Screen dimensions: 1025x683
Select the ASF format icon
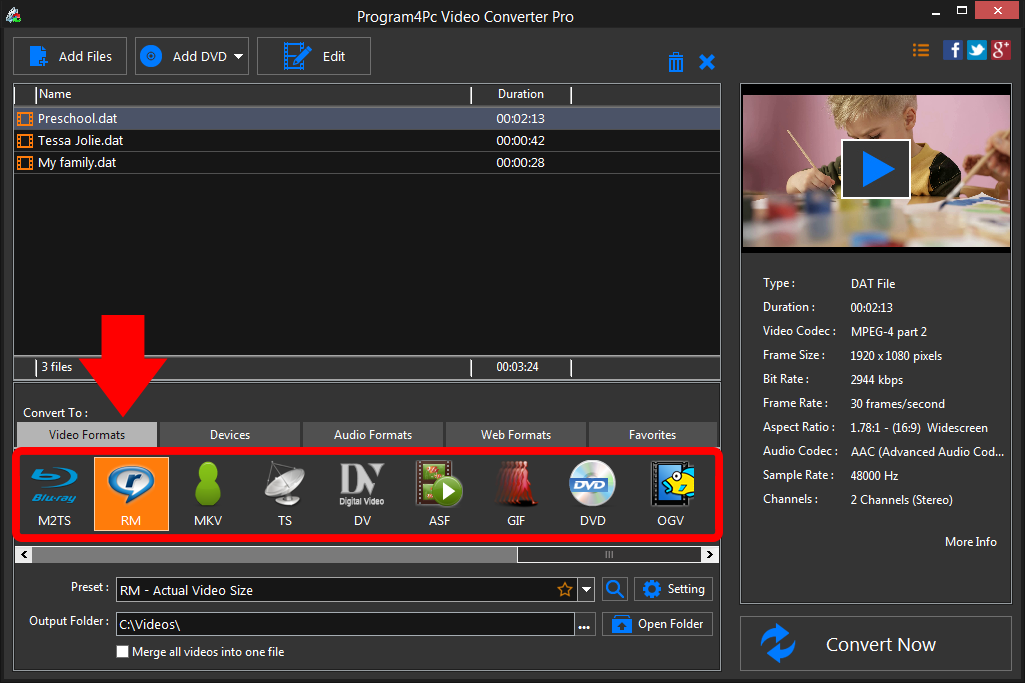(438, 493)
